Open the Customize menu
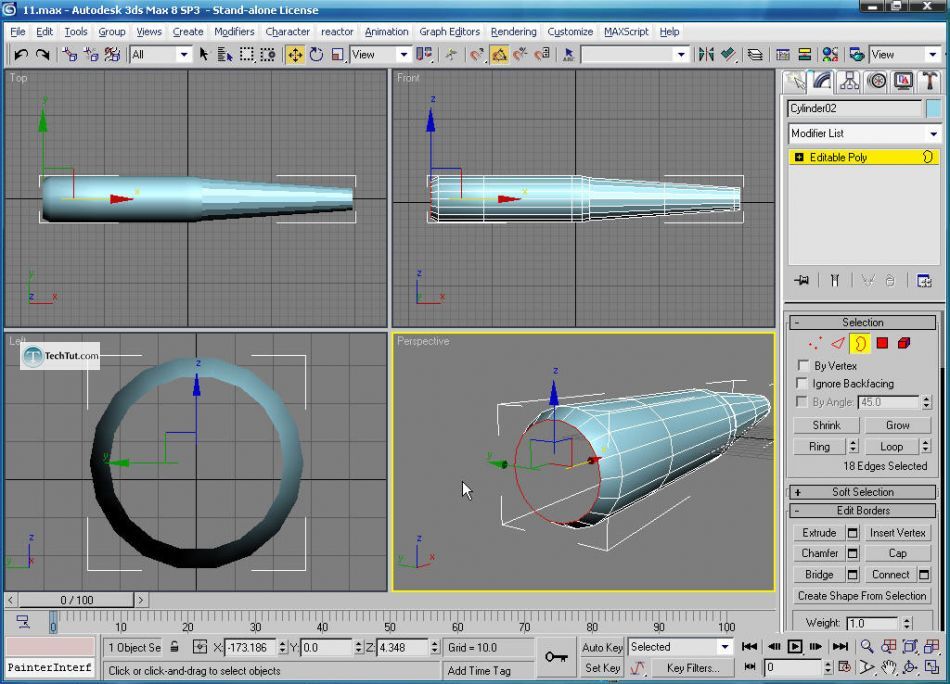Image resolution: width=950 pixels, height=684 pixels. coord(570,32)
